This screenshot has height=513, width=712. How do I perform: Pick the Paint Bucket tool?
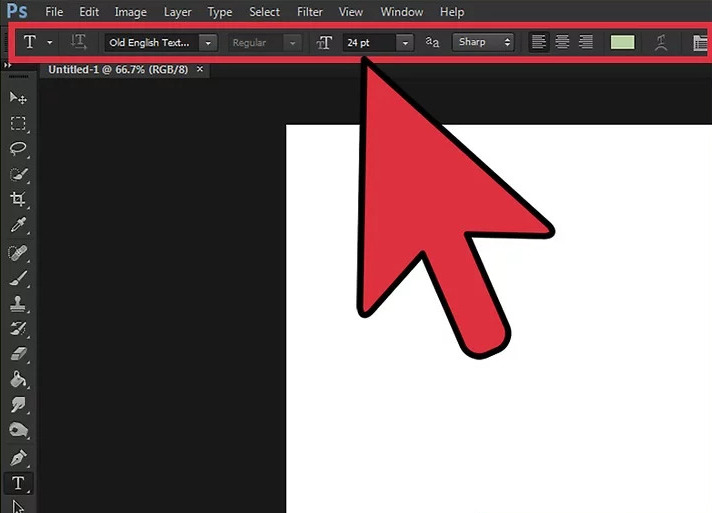click(18, 380)
